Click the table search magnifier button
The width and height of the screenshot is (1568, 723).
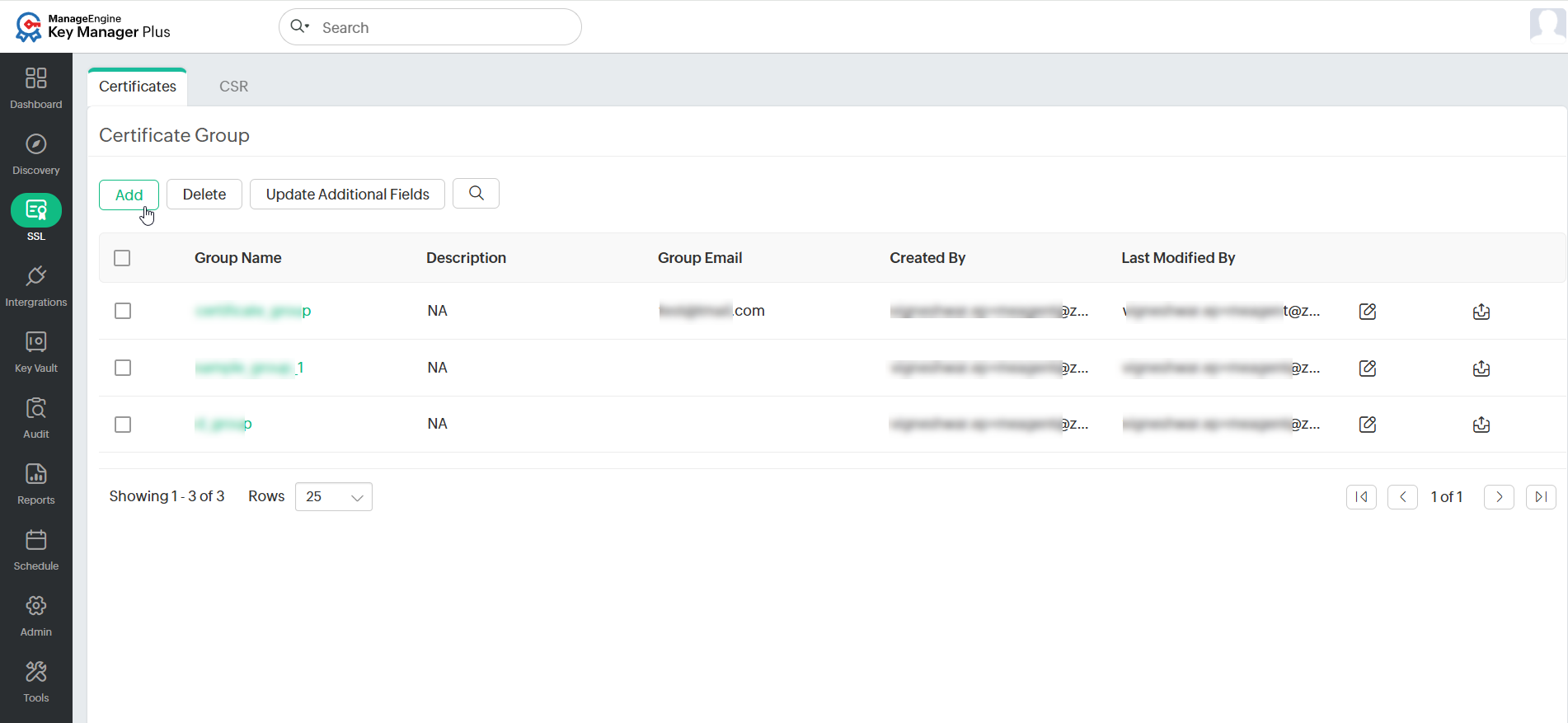point(476,194)
